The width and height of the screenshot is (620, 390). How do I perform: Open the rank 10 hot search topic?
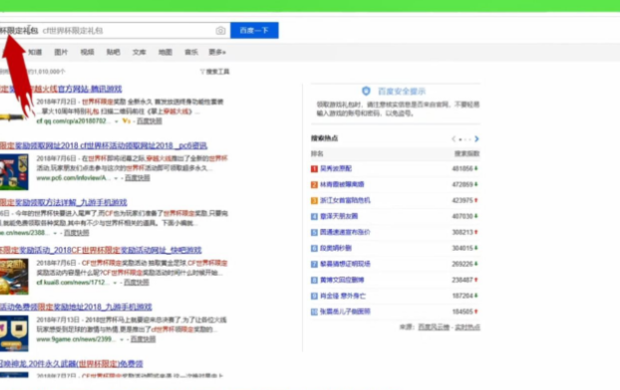click(x=345, y=312)
